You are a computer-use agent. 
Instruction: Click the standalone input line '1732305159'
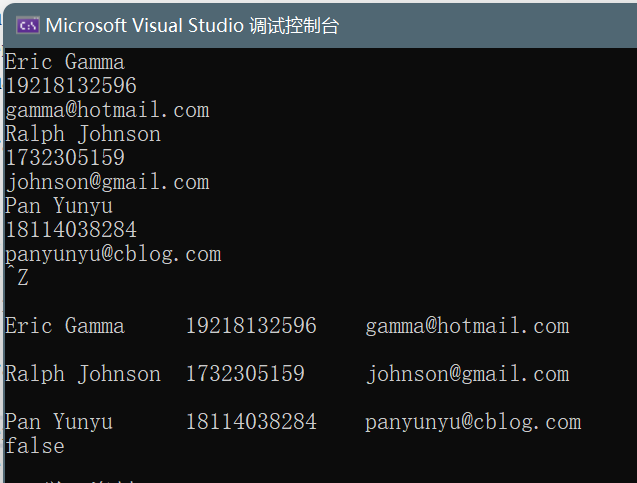pyautogui.click(x=65, y=158)
